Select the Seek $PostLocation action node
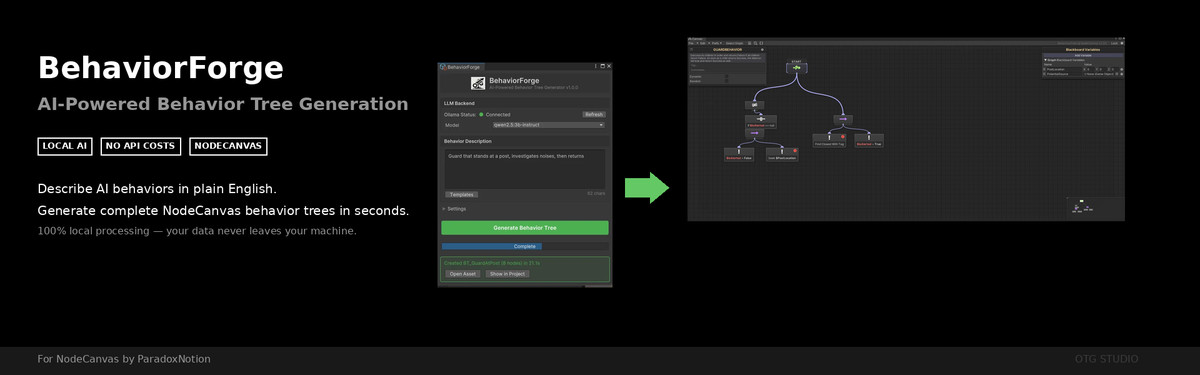Viewport: 1200px width, 375px height. point(782,154)
